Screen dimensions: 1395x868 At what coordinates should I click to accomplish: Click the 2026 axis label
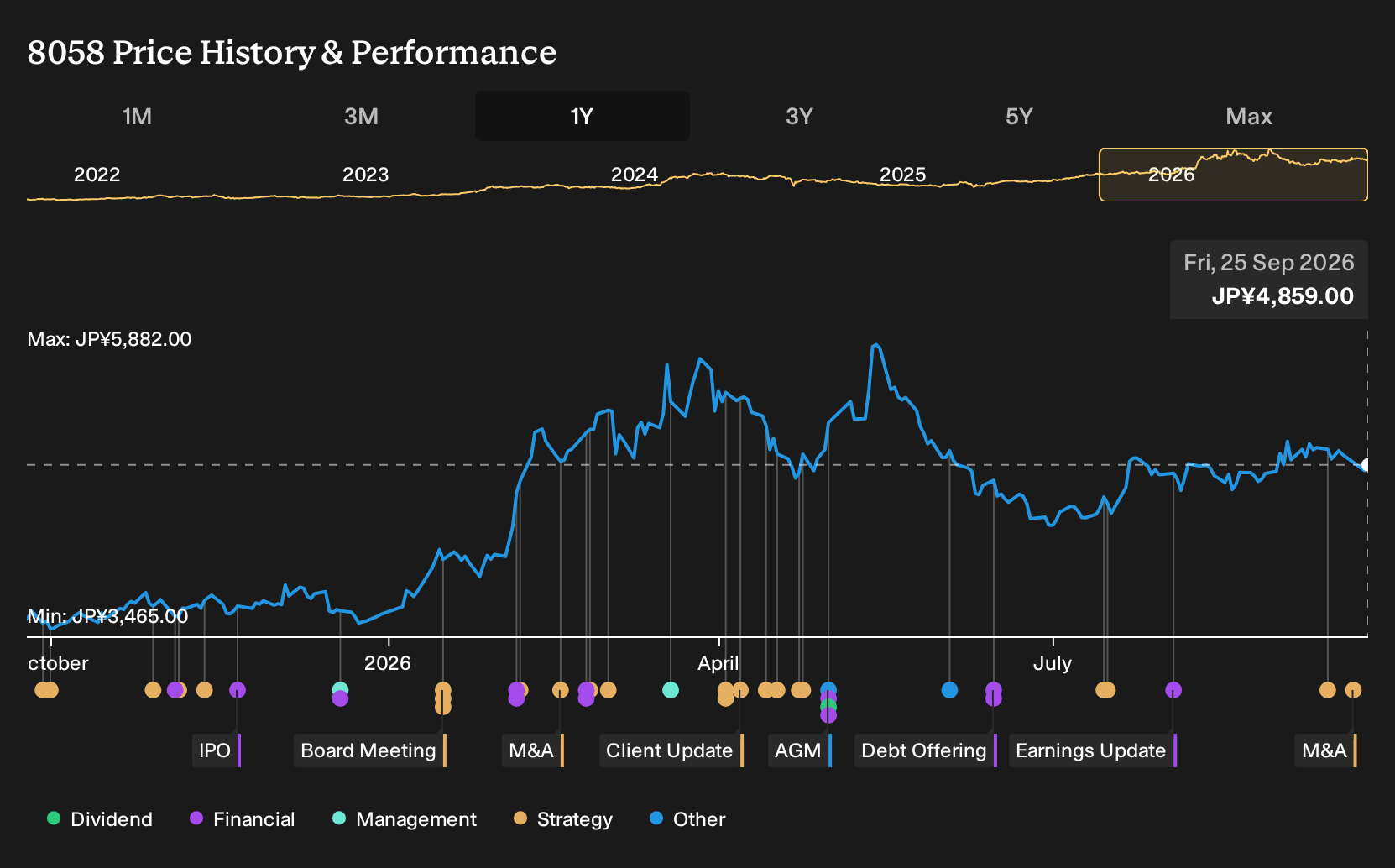click(387, 663)
